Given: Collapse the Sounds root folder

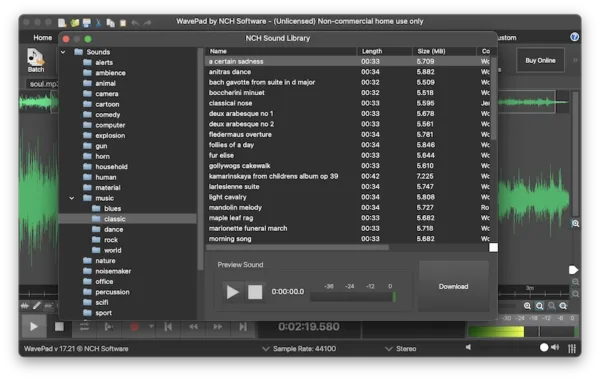Looking at the screenshot, I should coord(64,52).
